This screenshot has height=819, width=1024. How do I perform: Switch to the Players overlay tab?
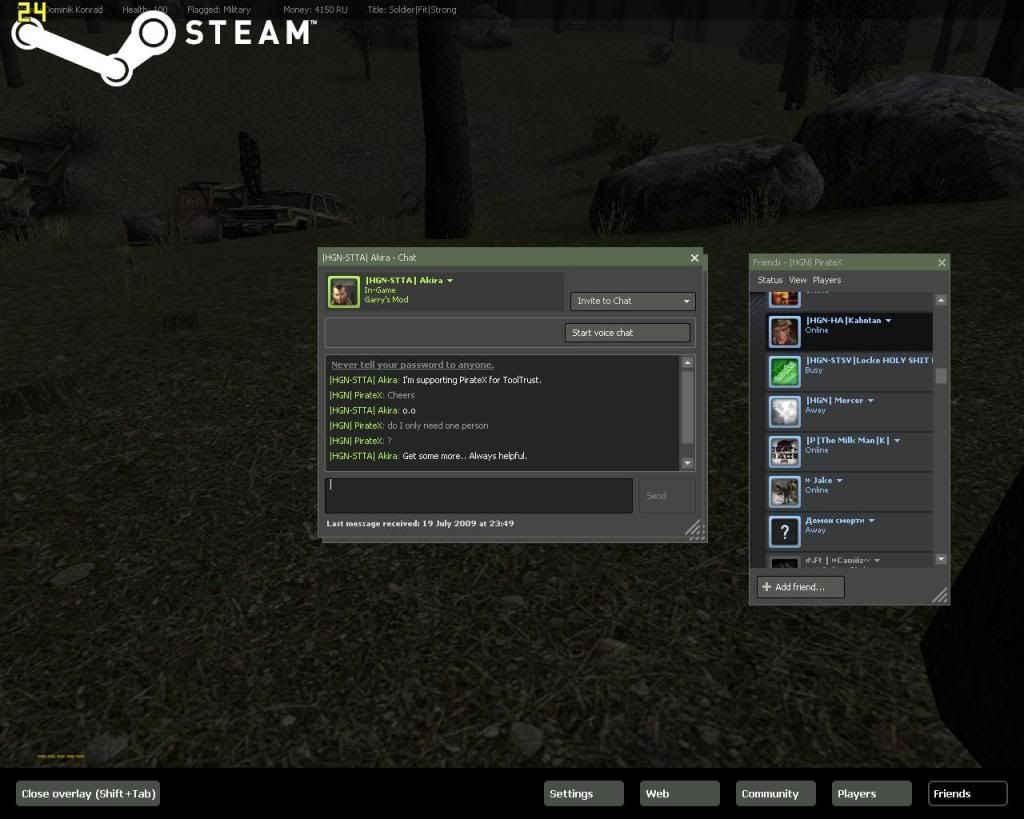pyautogui.click(x=872, y=794)
